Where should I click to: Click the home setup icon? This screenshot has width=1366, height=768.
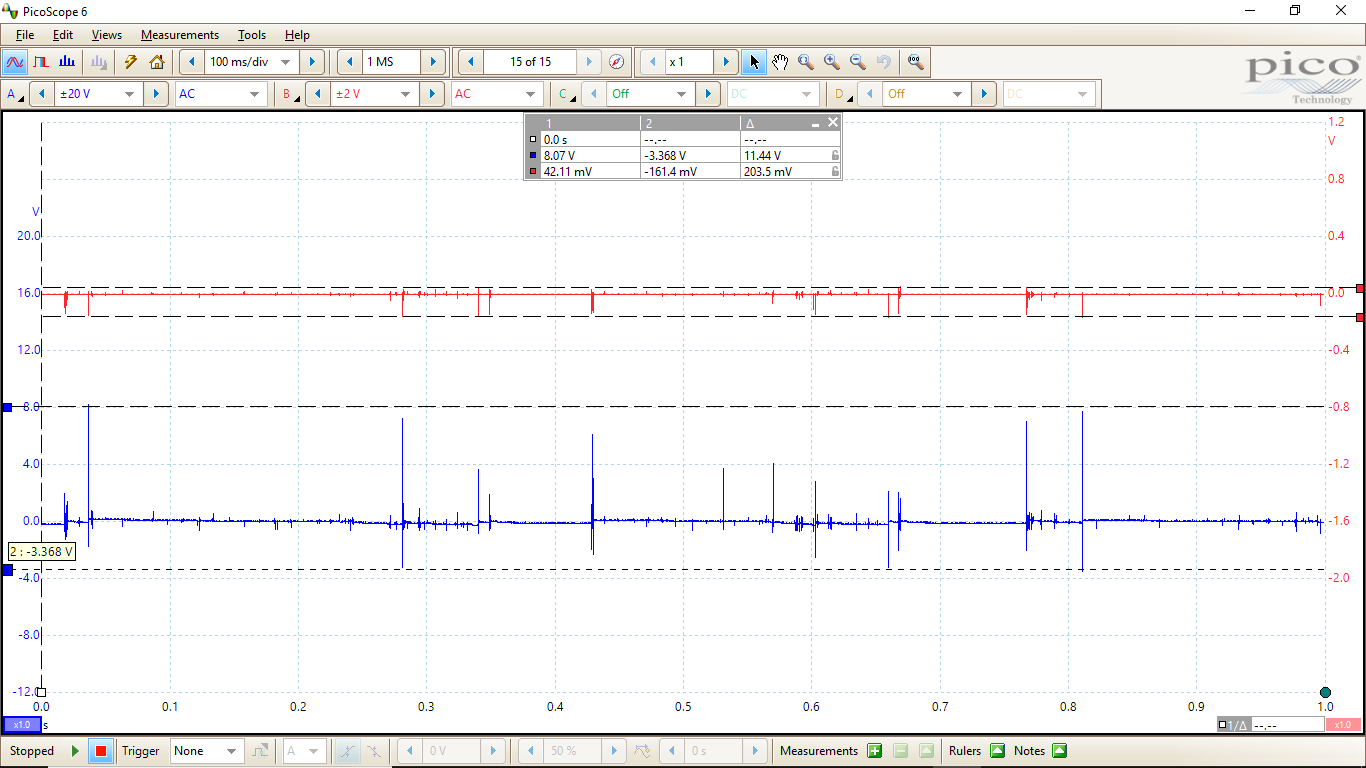pos(157,62)
